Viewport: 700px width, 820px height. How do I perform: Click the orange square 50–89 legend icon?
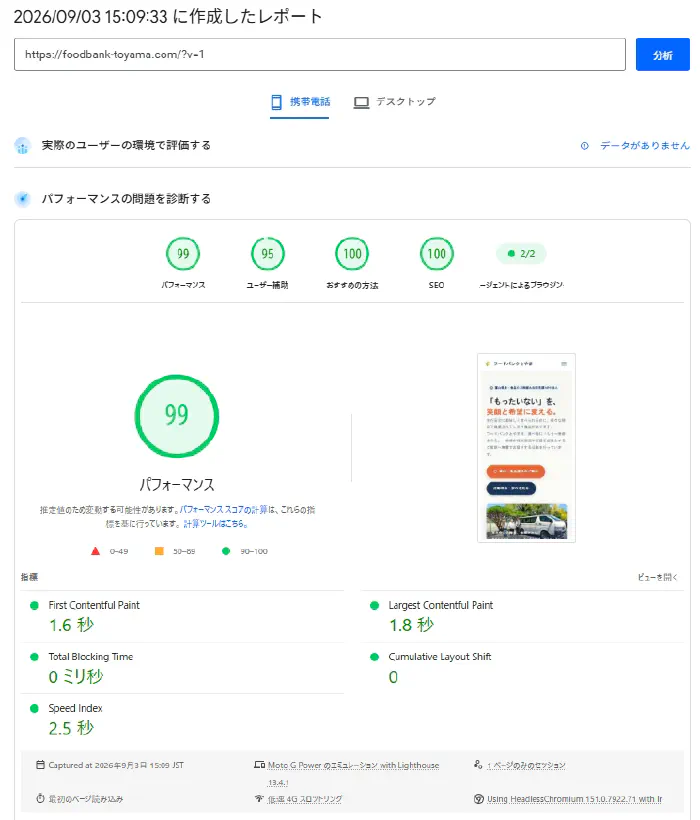coord(159,551)
